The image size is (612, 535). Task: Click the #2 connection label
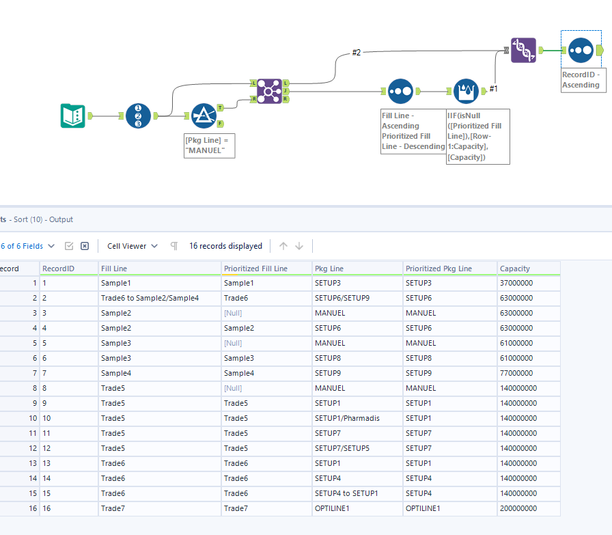tap(356, 52)
